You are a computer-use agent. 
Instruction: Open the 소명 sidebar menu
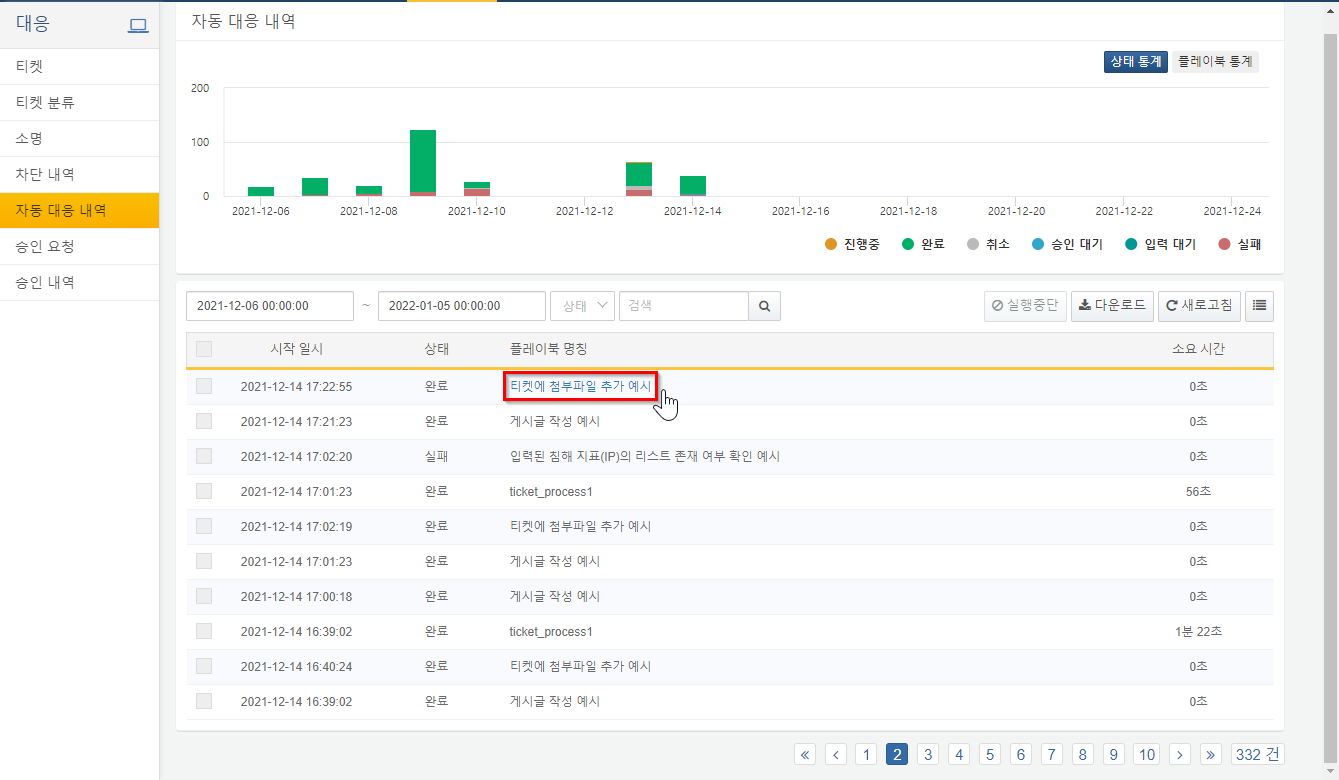[x=79, y=139]
